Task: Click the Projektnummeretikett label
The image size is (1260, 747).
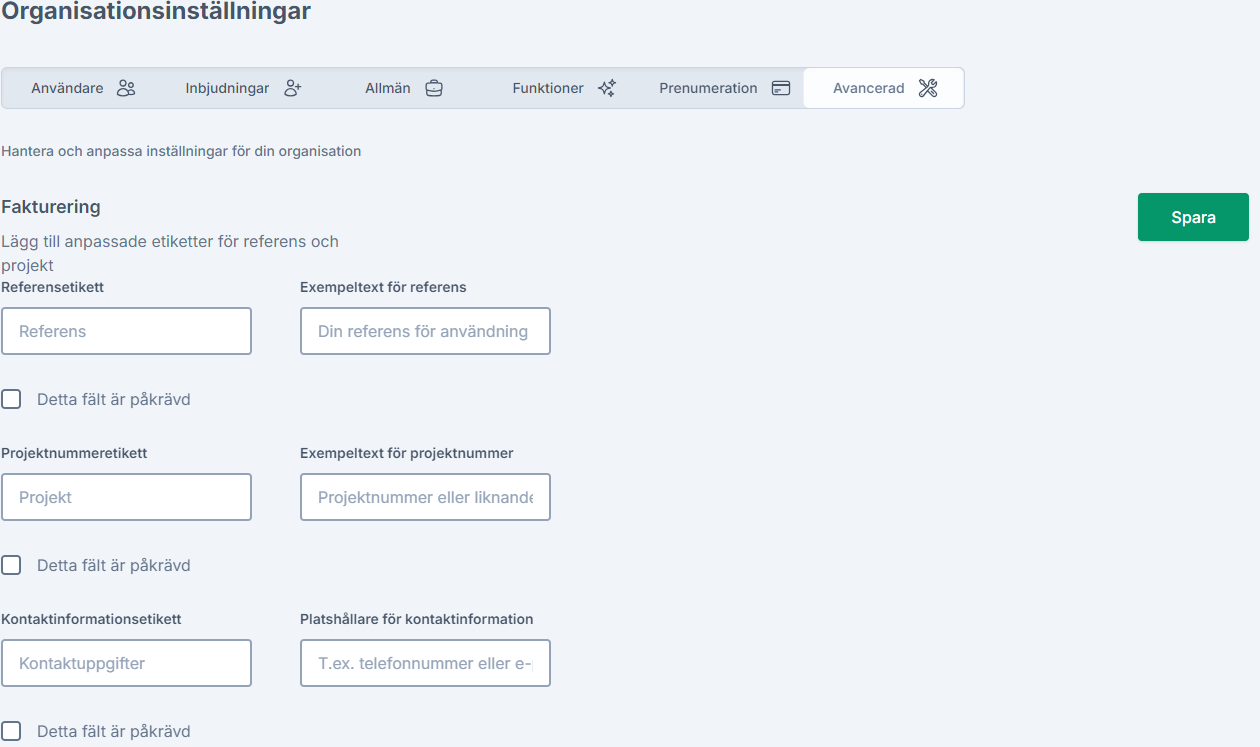Action: click(74, 453)
